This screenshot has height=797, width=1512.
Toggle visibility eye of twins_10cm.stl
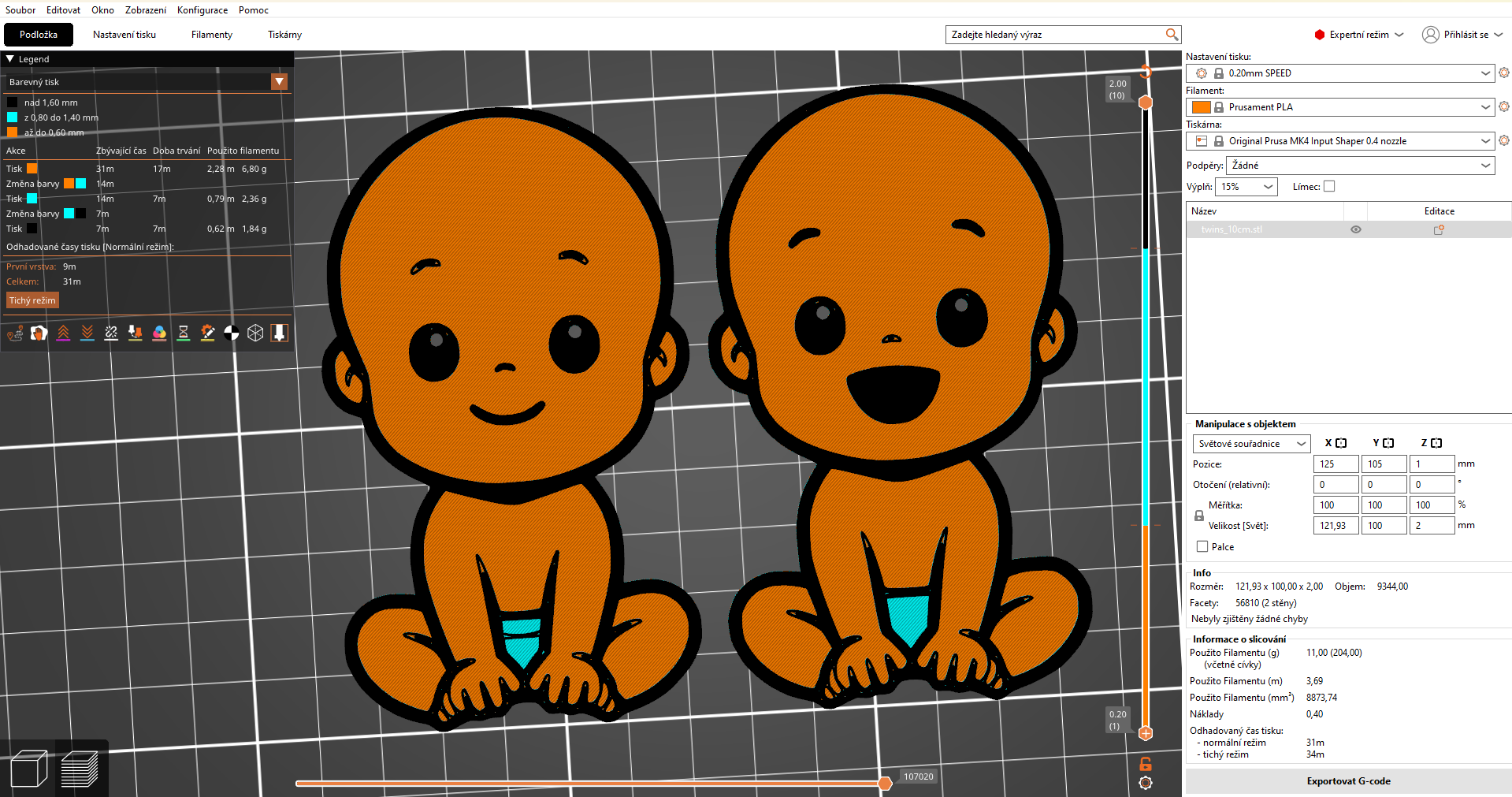click(x=1356, y=229)
